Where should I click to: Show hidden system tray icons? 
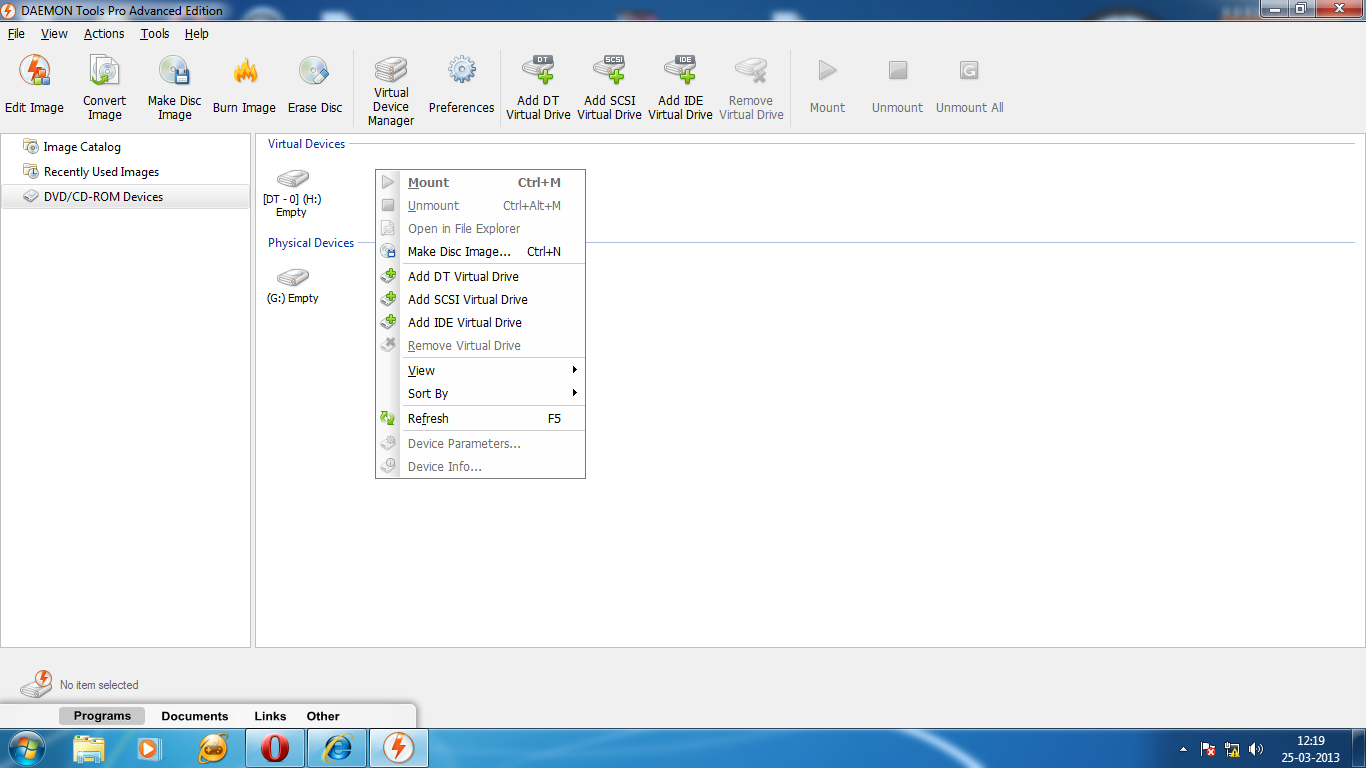(1184, 749)
